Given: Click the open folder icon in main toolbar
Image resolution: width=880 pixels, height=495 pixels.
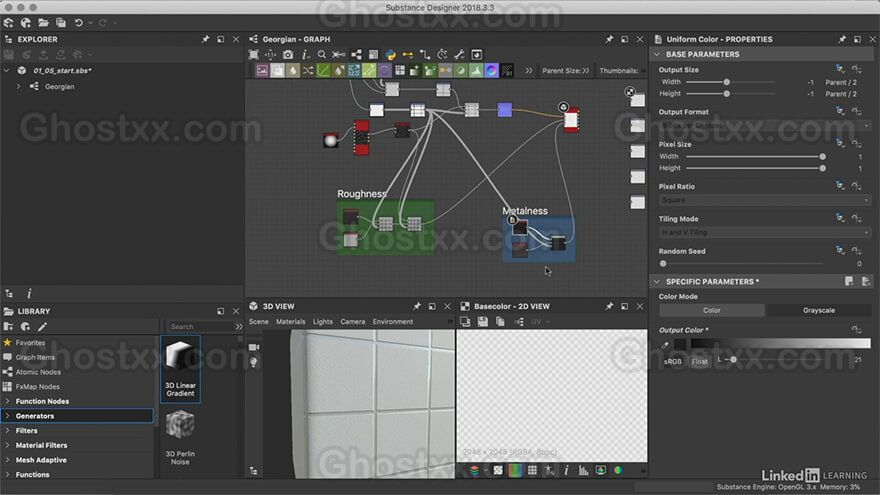Looking at the screenshot, I should [x=43, y=22].
